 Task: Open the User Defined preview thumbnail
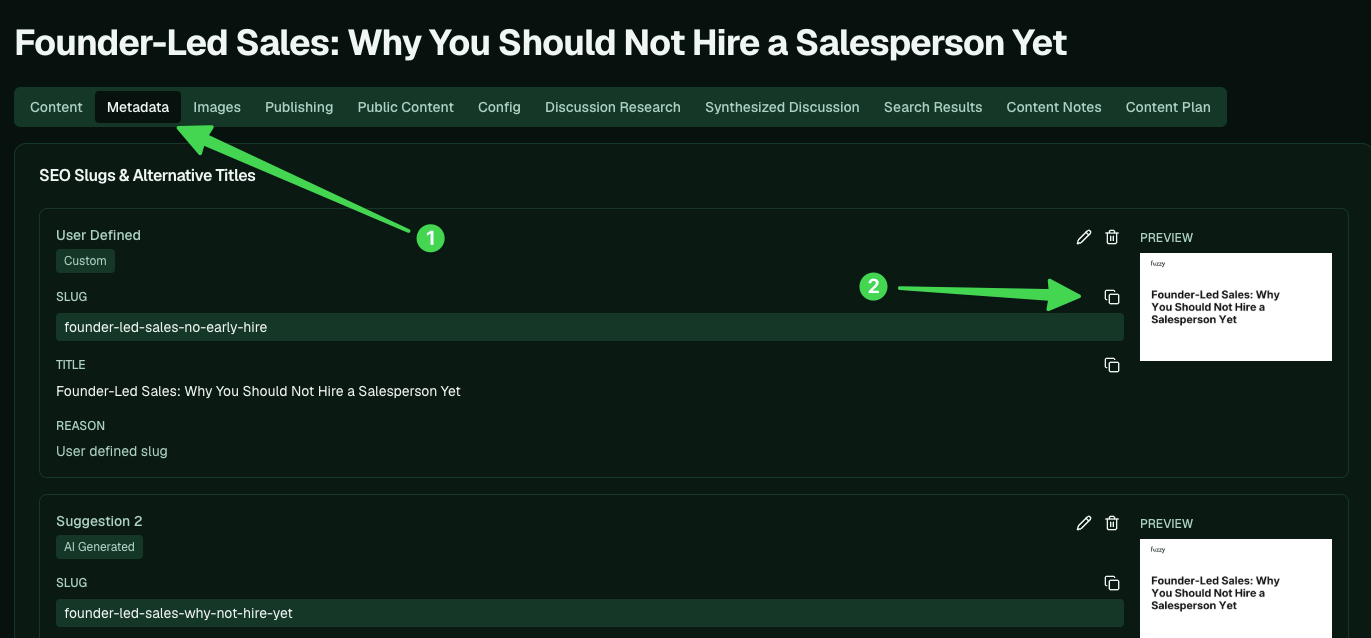coord(1236,307)
